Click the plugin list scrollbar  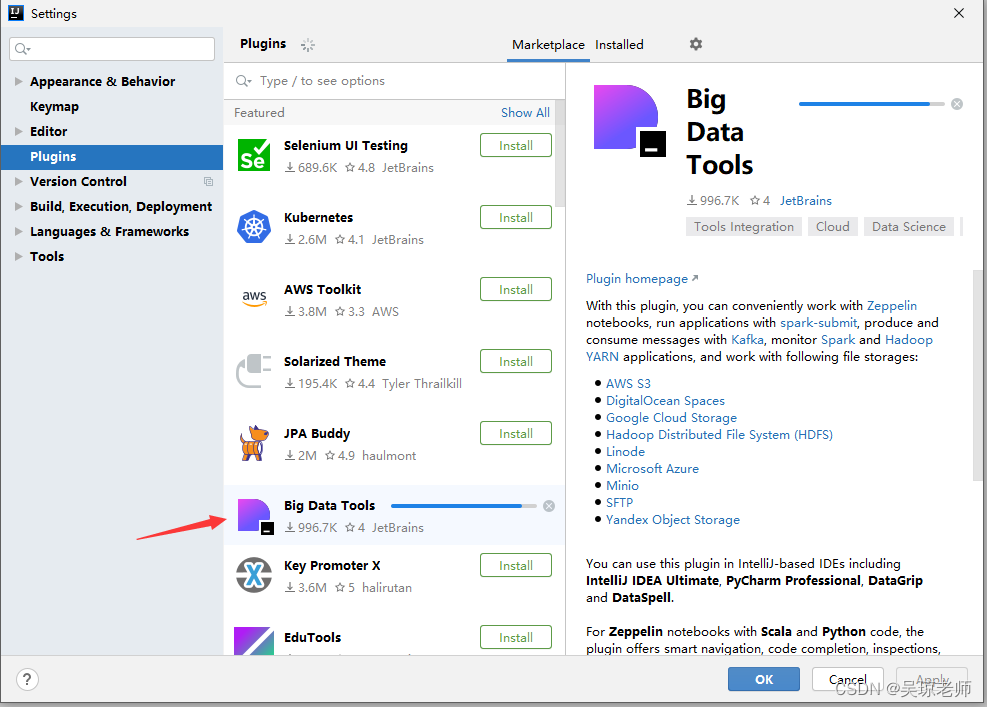pos(560,154)
